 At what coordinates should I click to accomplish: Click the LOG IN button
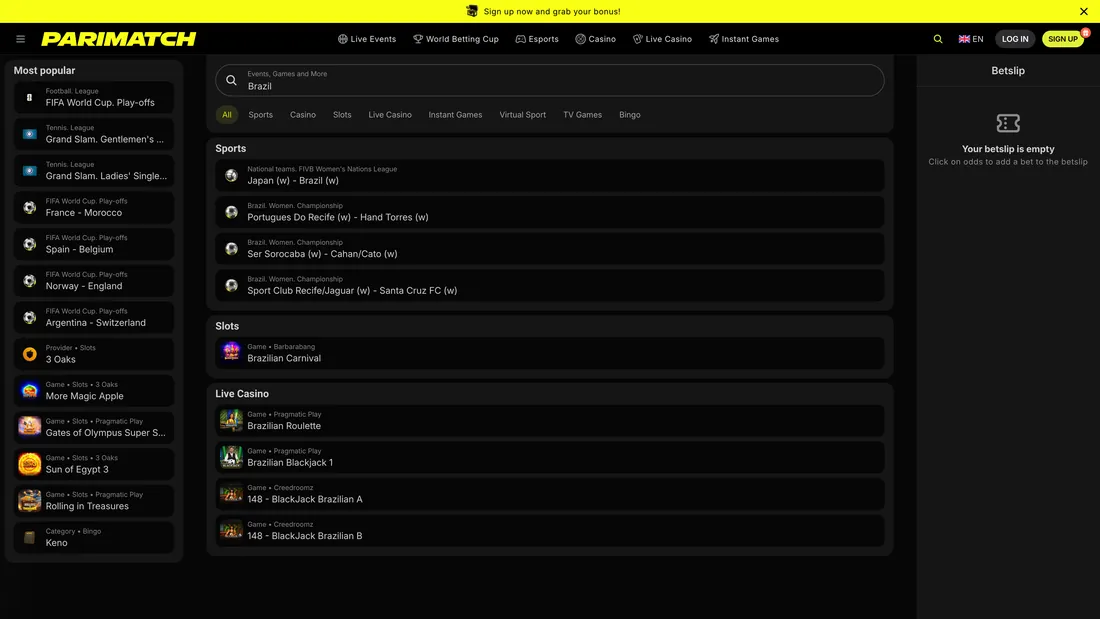[x=1015, y=39]
